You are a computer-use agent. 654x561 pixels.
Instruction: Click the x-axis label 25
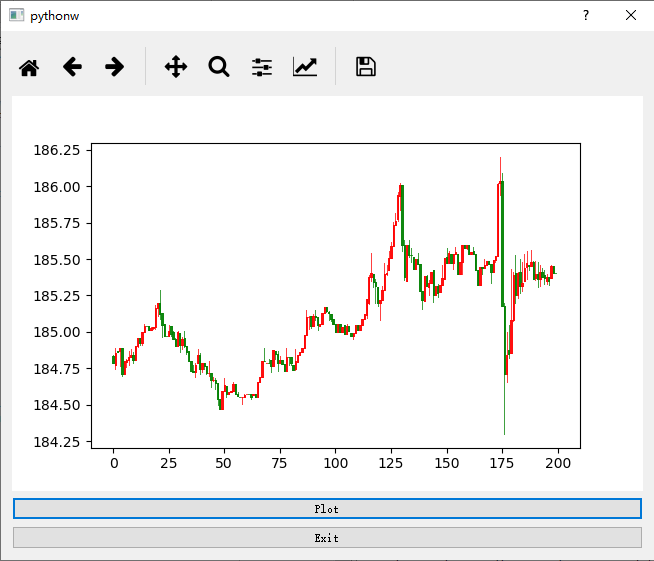[169, 463]
